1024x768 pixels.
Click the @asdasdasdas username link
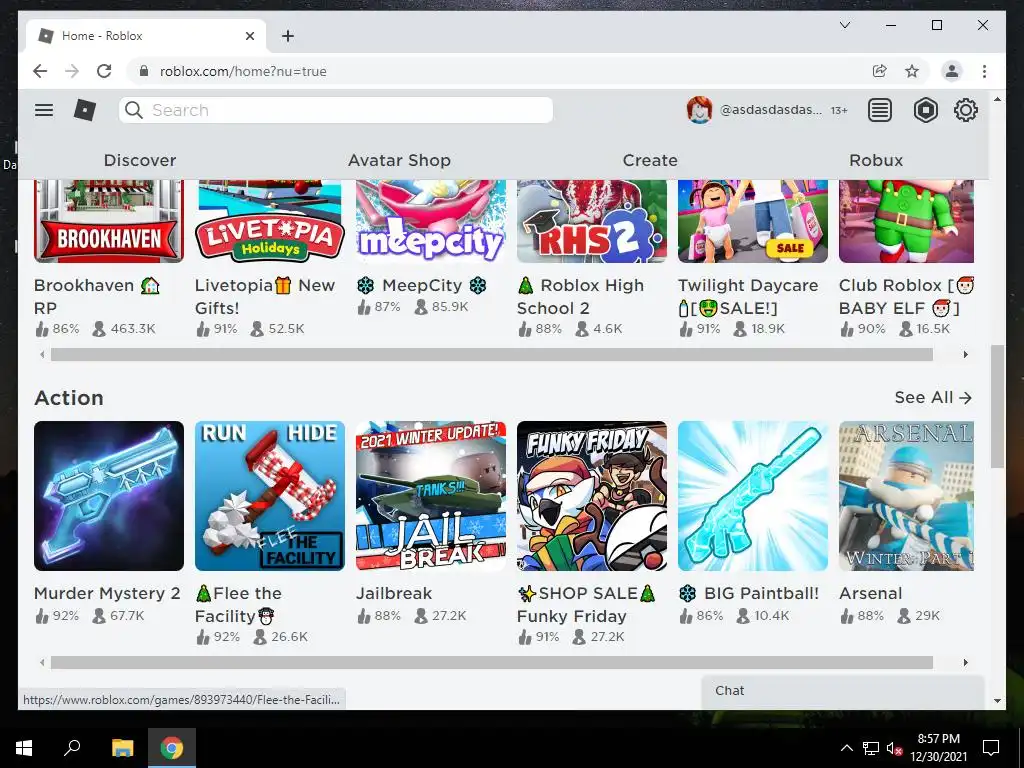click(771, 110)
